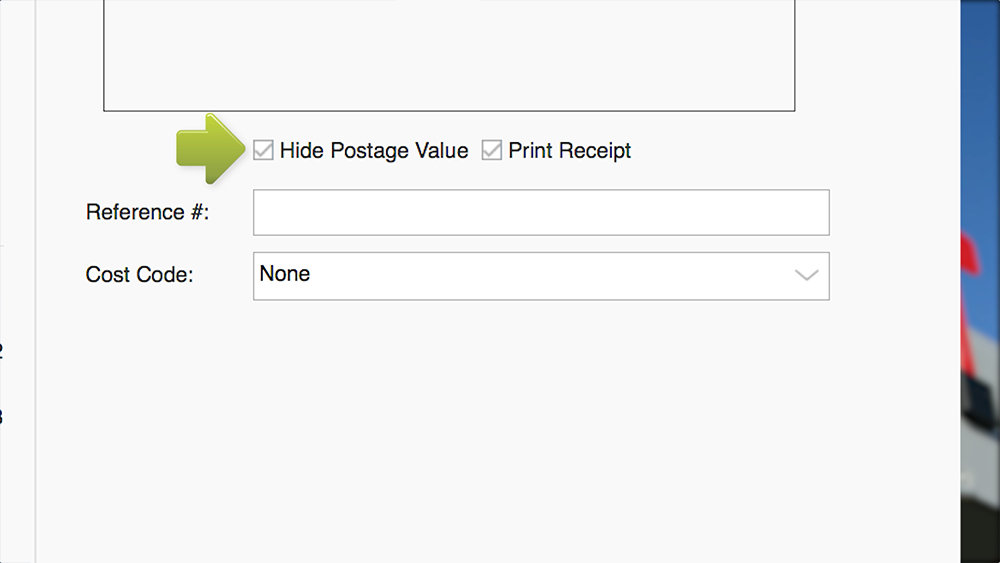Click the bottom border of the large text box
Screen dimensions: 1000x563
pyautogui.click(x=449, y=110)
